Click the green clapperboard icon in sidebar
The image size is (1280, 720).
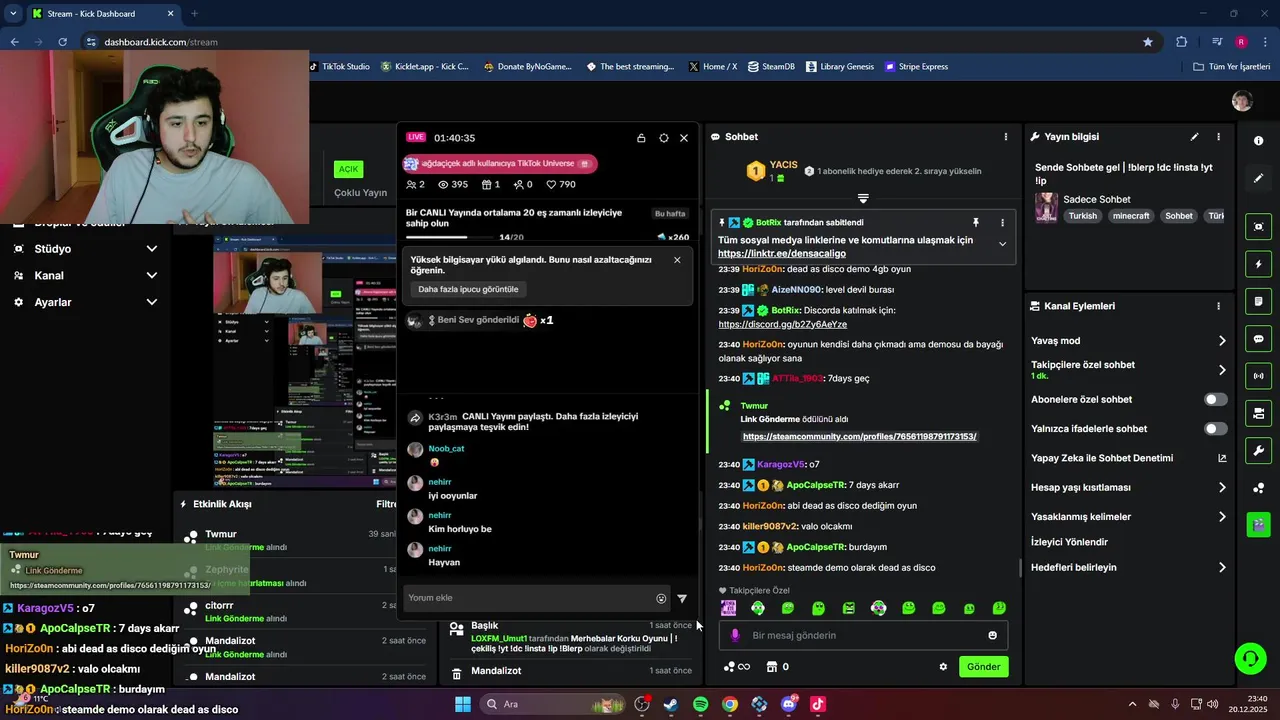(x=1259, y=524)
